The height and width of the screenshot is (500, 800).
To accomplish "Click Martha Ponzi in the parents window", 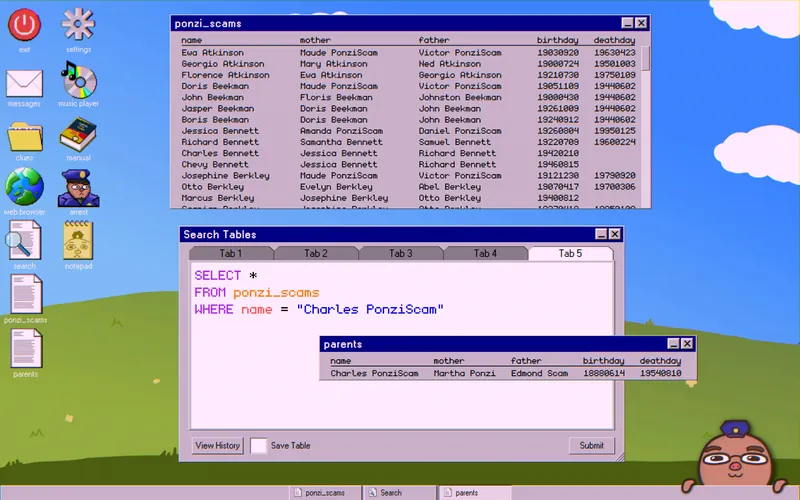I will (464, 373).
